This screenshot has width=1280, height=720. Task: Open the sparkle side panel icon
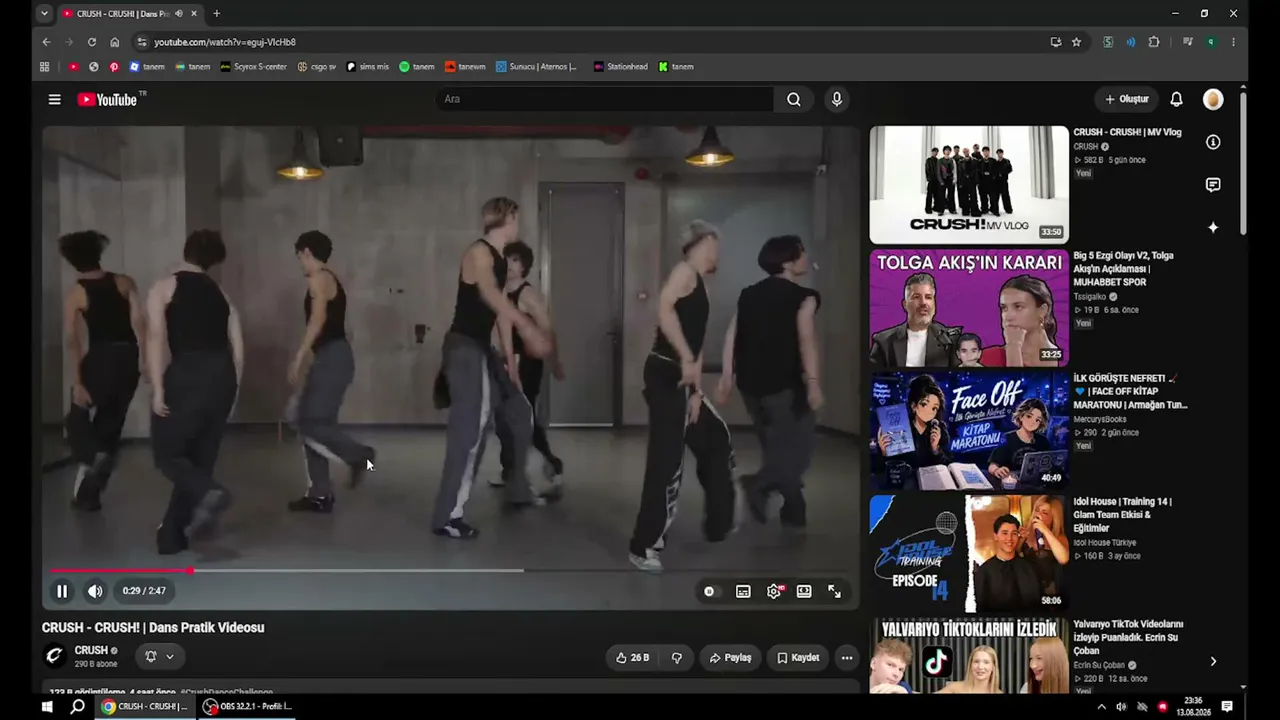point(1213,227)
